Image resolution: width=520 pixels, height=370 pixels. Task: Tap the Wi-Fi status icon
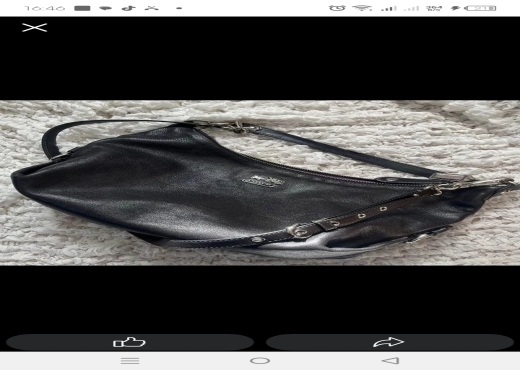362,8
